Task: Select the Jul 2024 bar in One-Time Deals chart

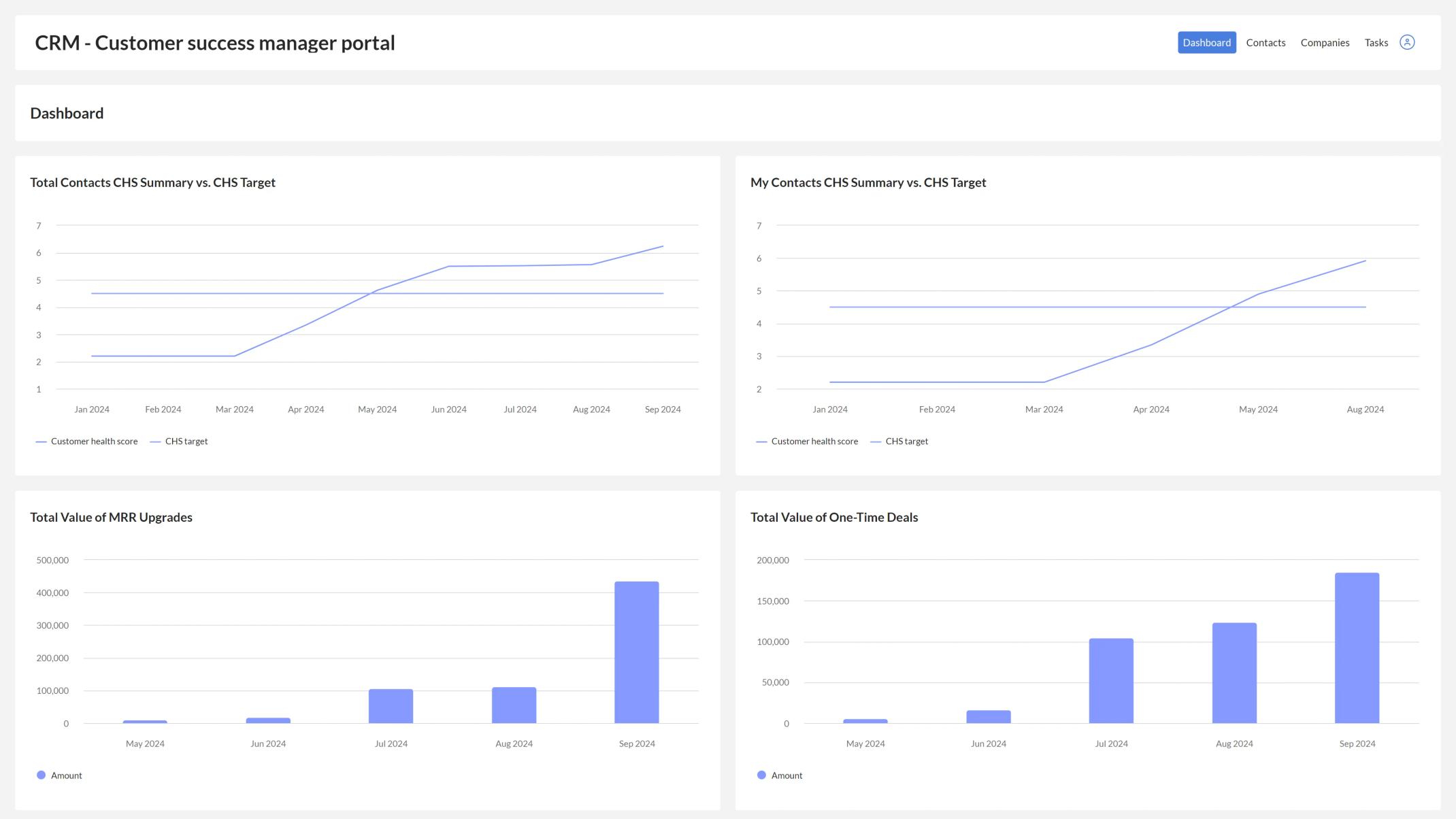Action: pos(1111,680)
